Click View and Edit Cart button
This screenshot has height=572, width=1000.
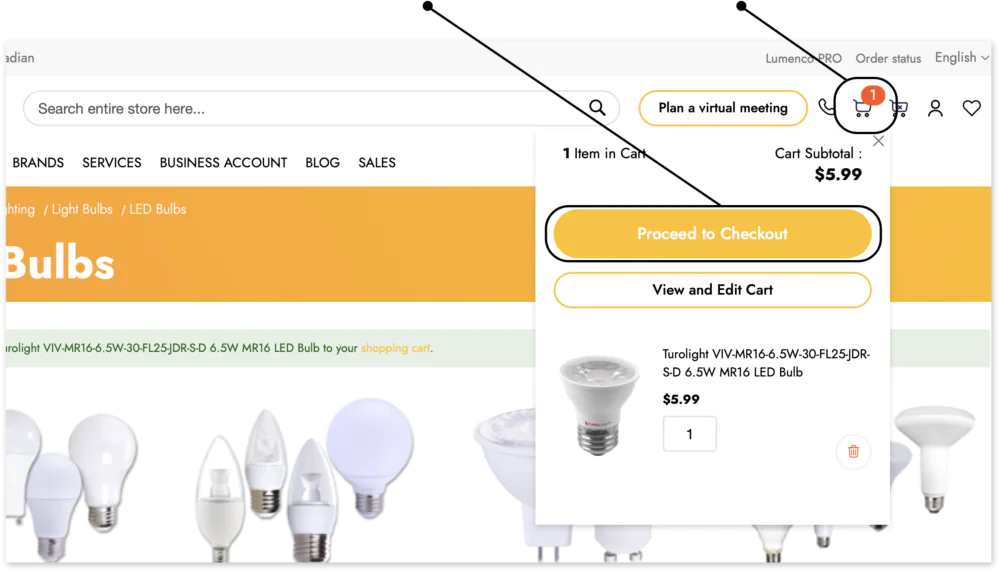pyautogui.click(x=712, y=290)
